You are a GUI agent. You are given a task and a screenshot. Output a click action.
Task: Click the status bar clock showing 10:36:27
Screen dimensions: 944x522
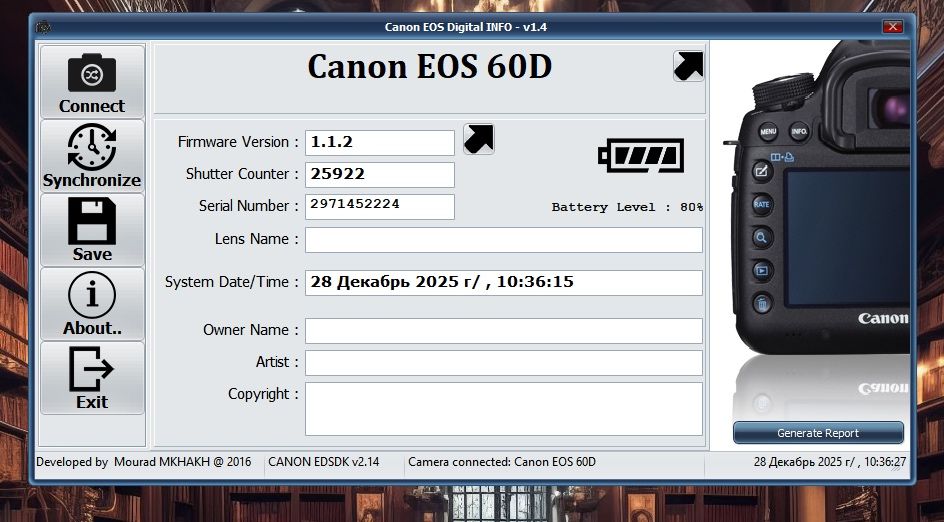[830, 462]
